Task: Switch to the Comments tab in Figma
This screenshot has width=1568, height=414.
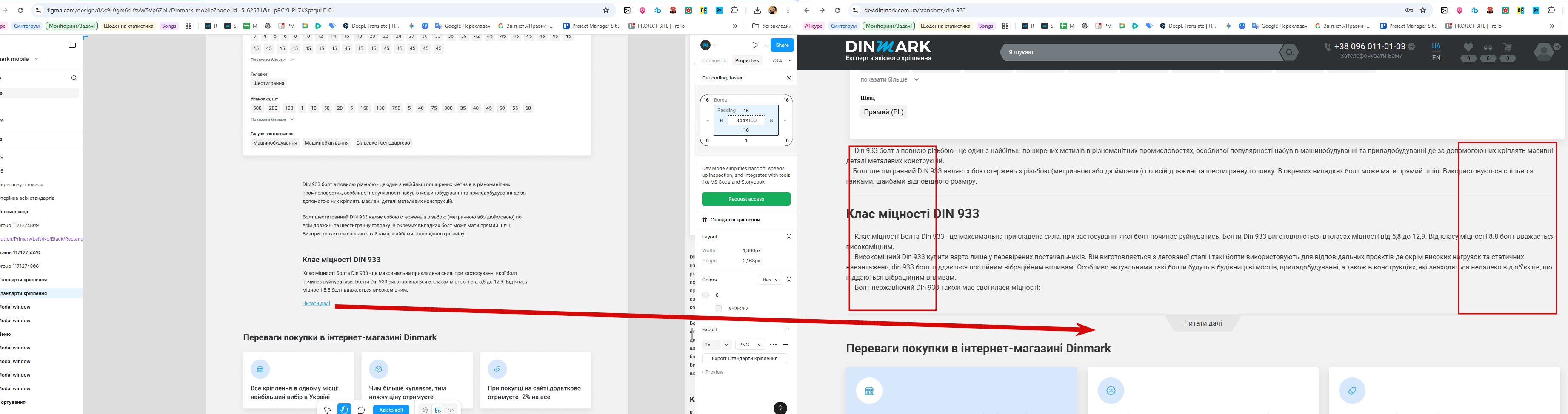Action: (x=714, y=61)
